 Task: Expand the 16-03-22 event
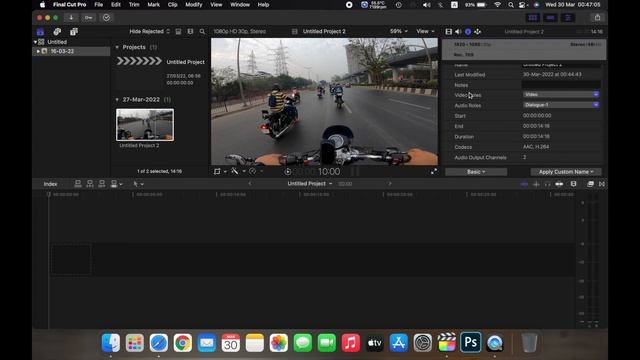point(38,51)
